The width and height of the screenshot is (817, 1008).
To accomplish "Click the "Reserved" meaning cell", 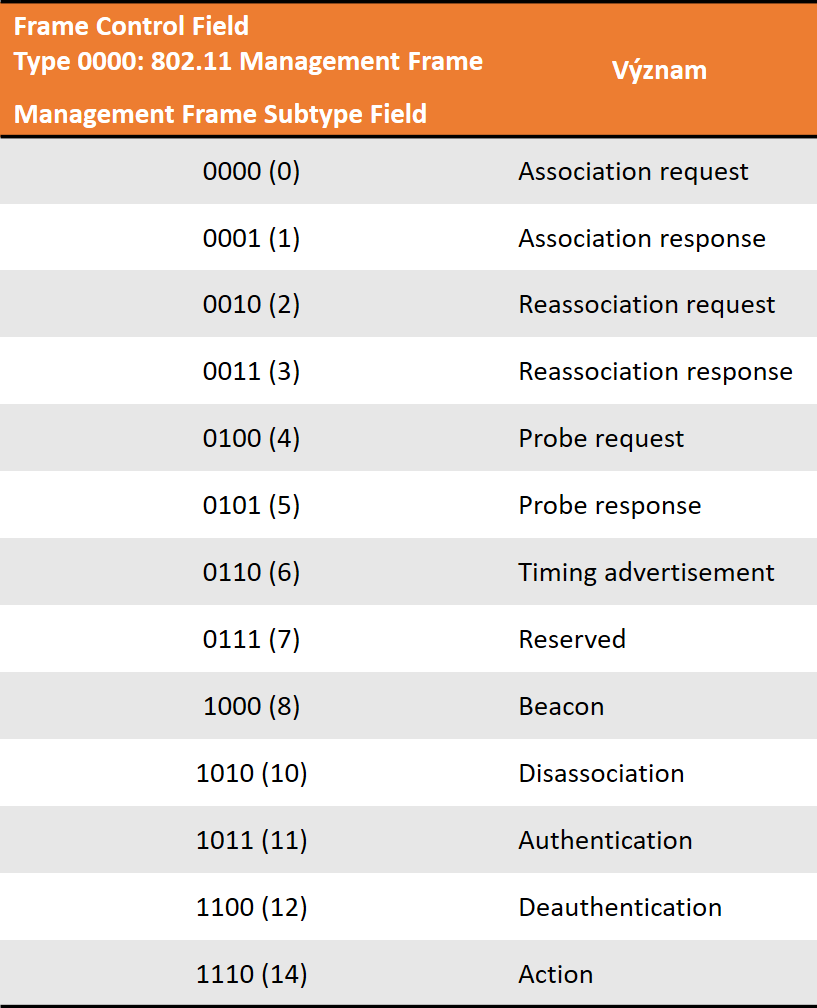I will [572, 640].
